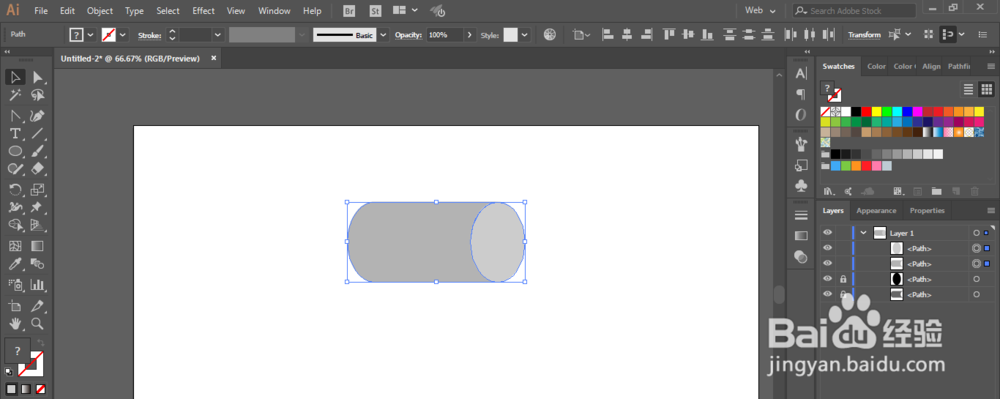Image resolution: width=1000 pixels, height=399 pixels.
Task: Select the Zoom tool
Action: (38, 323)
